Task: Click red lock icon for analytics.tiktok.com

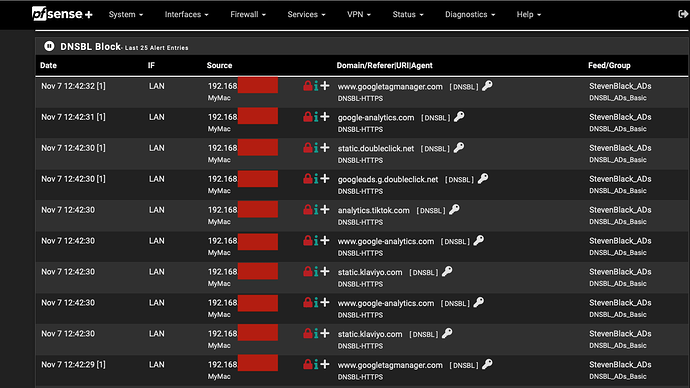Action: [x=308, y=210]
